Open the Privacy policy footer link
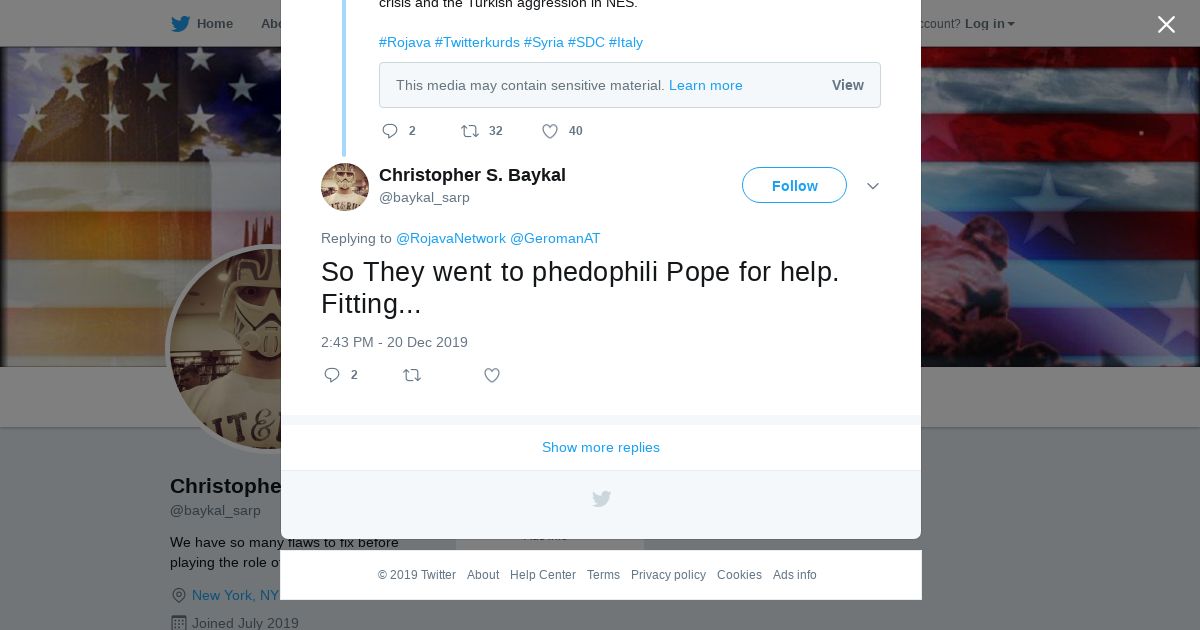 pyautogui.click(x=668, y=575)
